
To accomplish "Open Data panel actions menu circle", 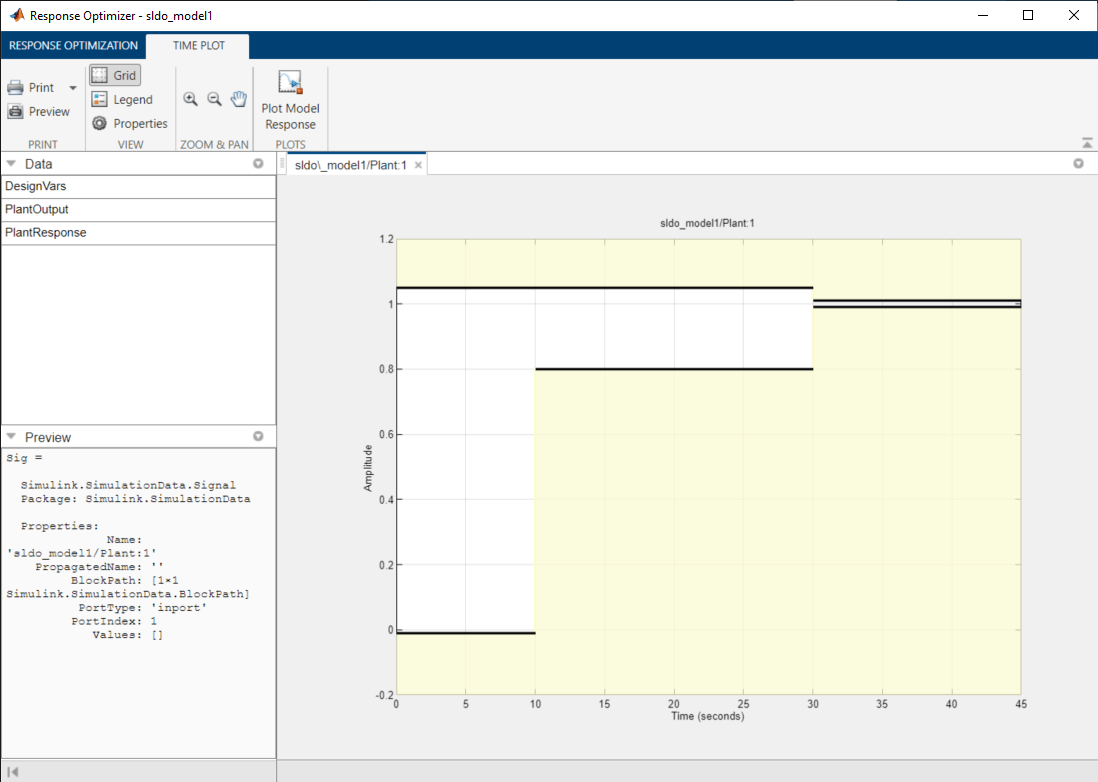I will [258, 163].
